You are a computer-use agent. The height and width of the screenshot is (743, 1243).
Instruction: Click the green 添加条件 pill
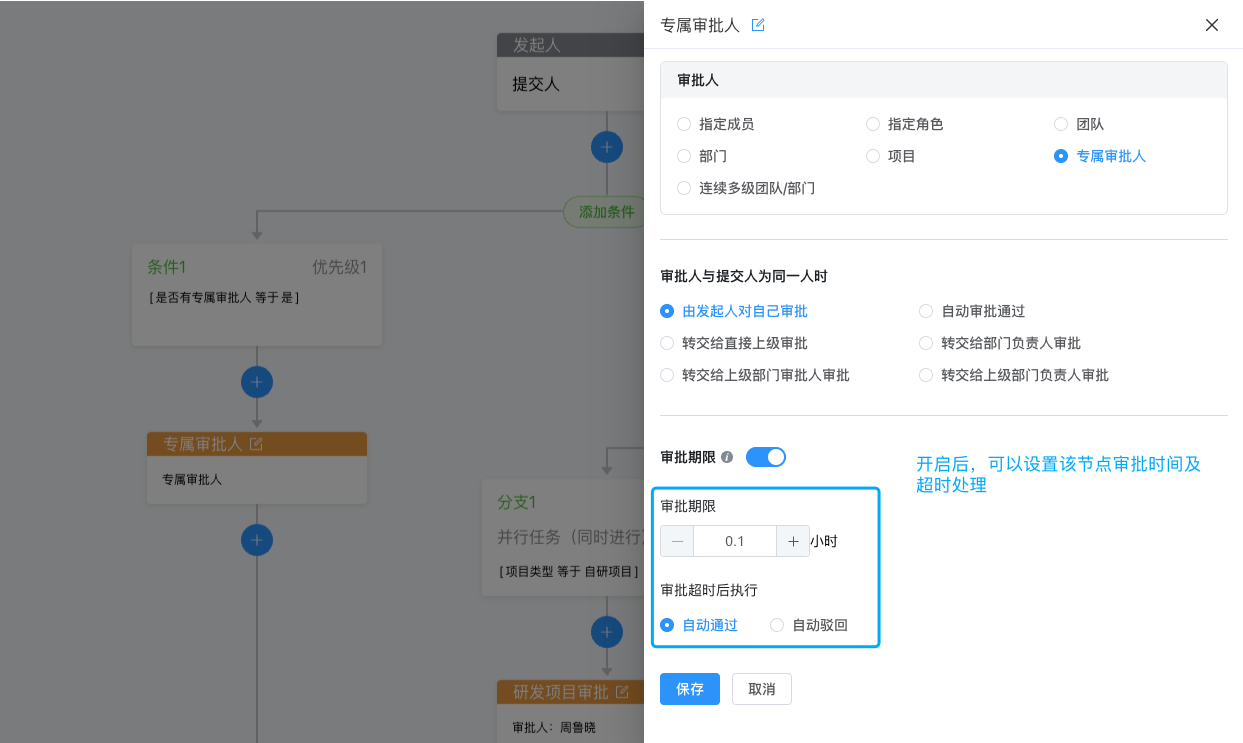point(607,212)
